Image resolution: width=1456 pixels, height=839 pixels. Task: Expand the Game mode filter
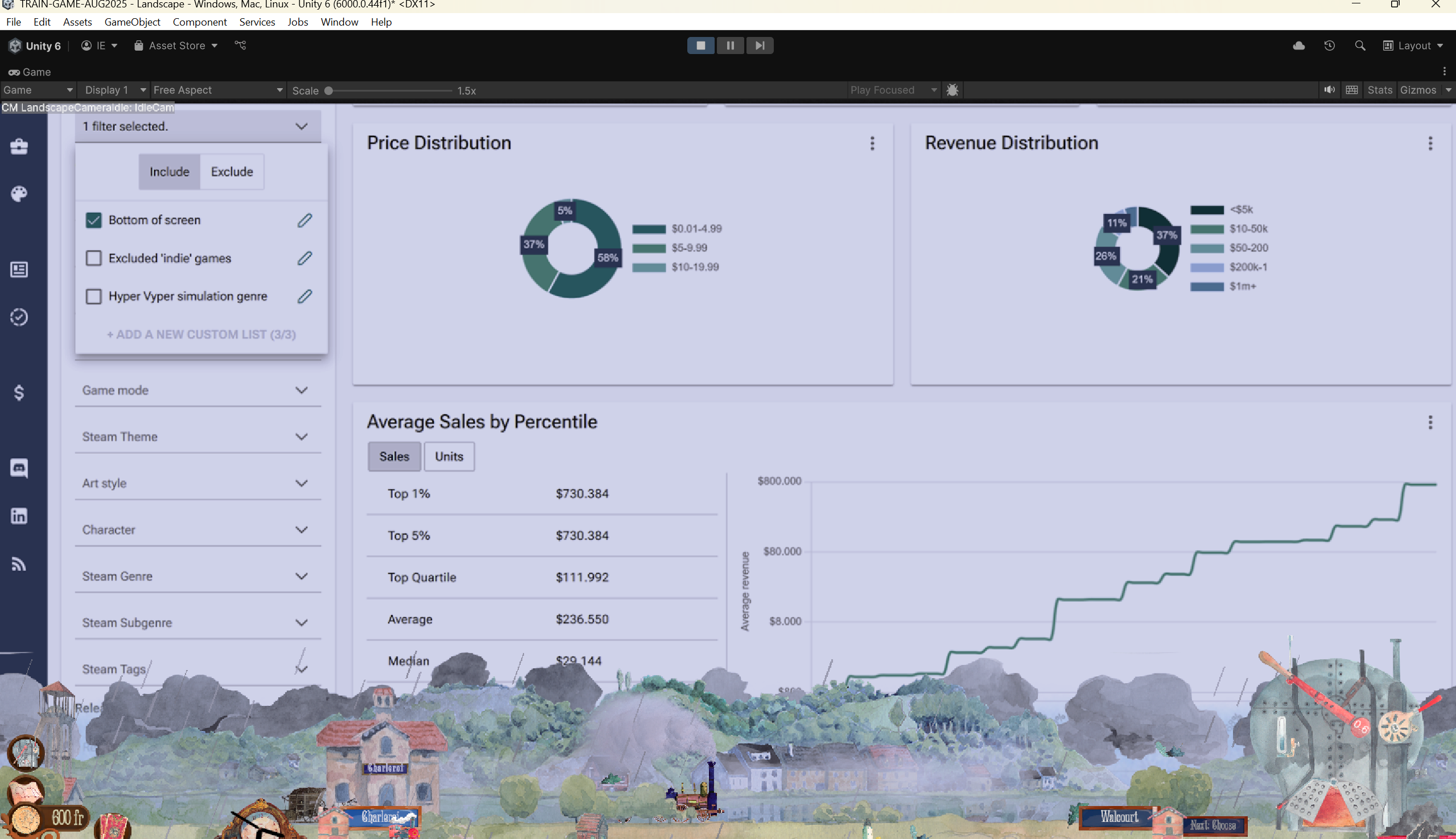(x=197, y=390)
